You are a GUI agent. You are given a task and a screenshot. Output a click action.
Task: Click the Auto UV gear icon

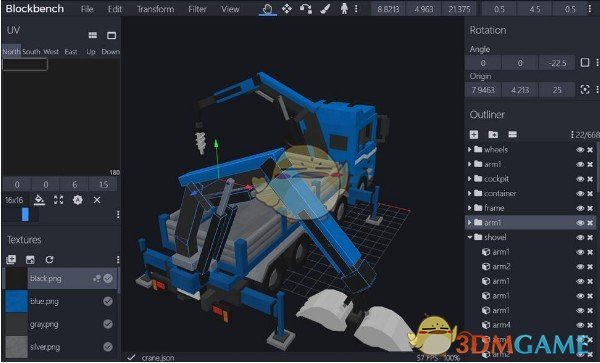(78, 200)
